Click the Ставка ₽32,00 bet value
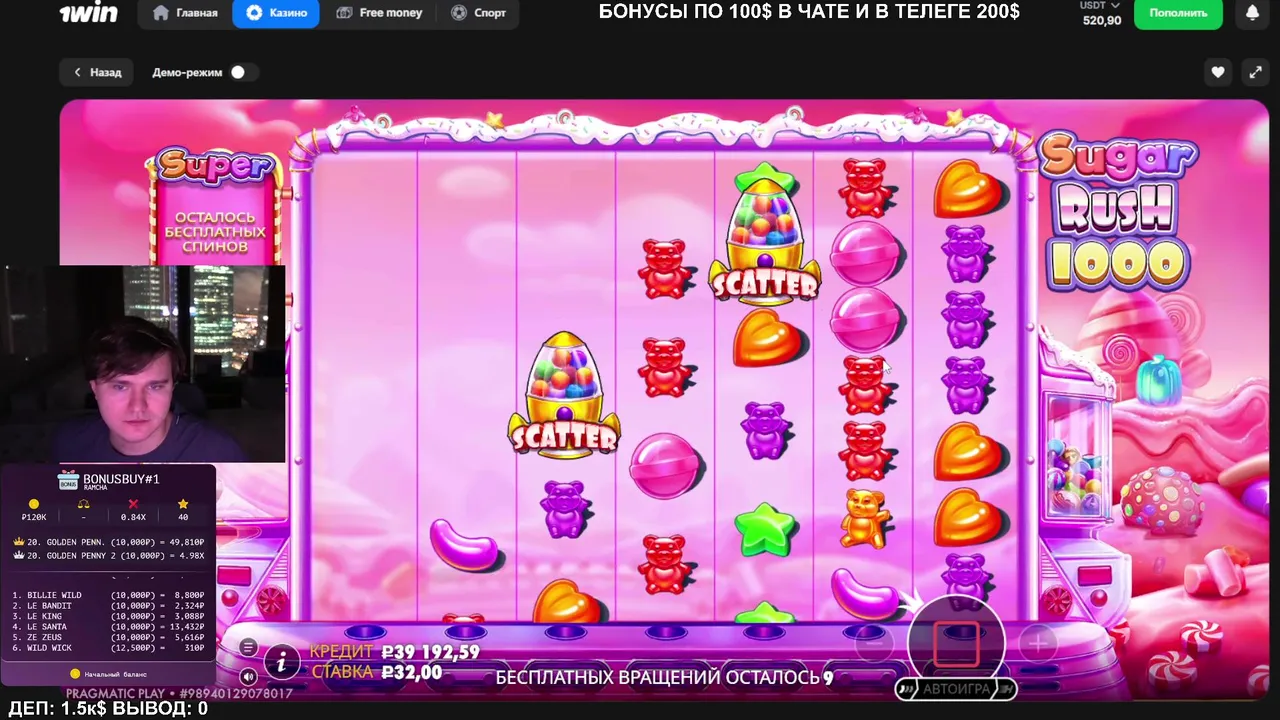Image resolution: width=1280 pixels, height=720 pixels. pos(377,672)
